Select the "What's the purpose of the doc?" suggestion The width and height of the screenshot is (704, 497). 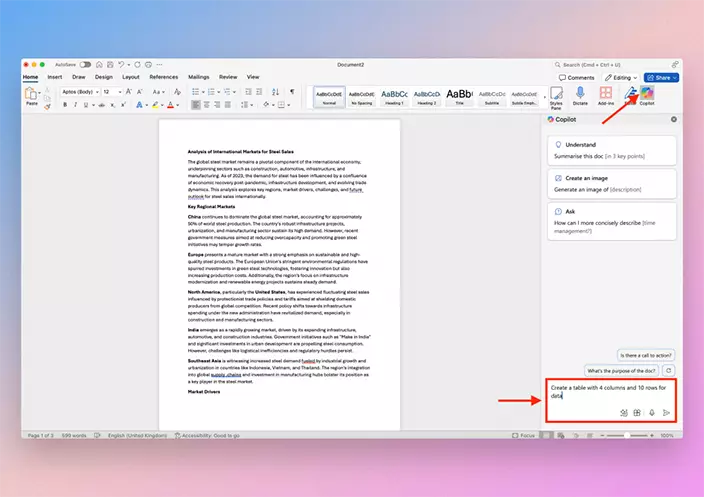tap(622, 370)
